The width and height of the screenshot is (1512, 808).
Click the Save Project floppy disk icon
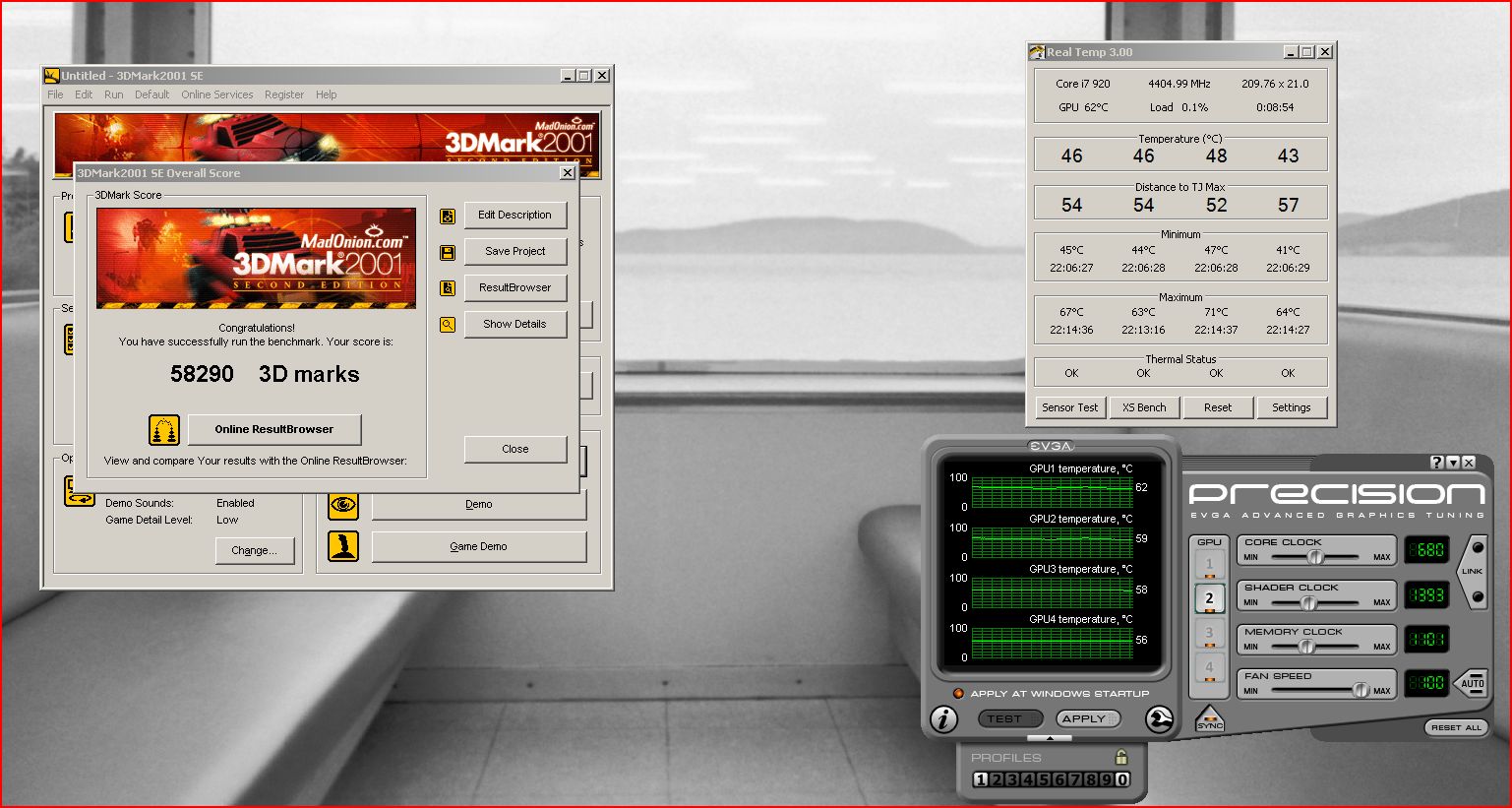pyautogui.click(x=448, y=253)
